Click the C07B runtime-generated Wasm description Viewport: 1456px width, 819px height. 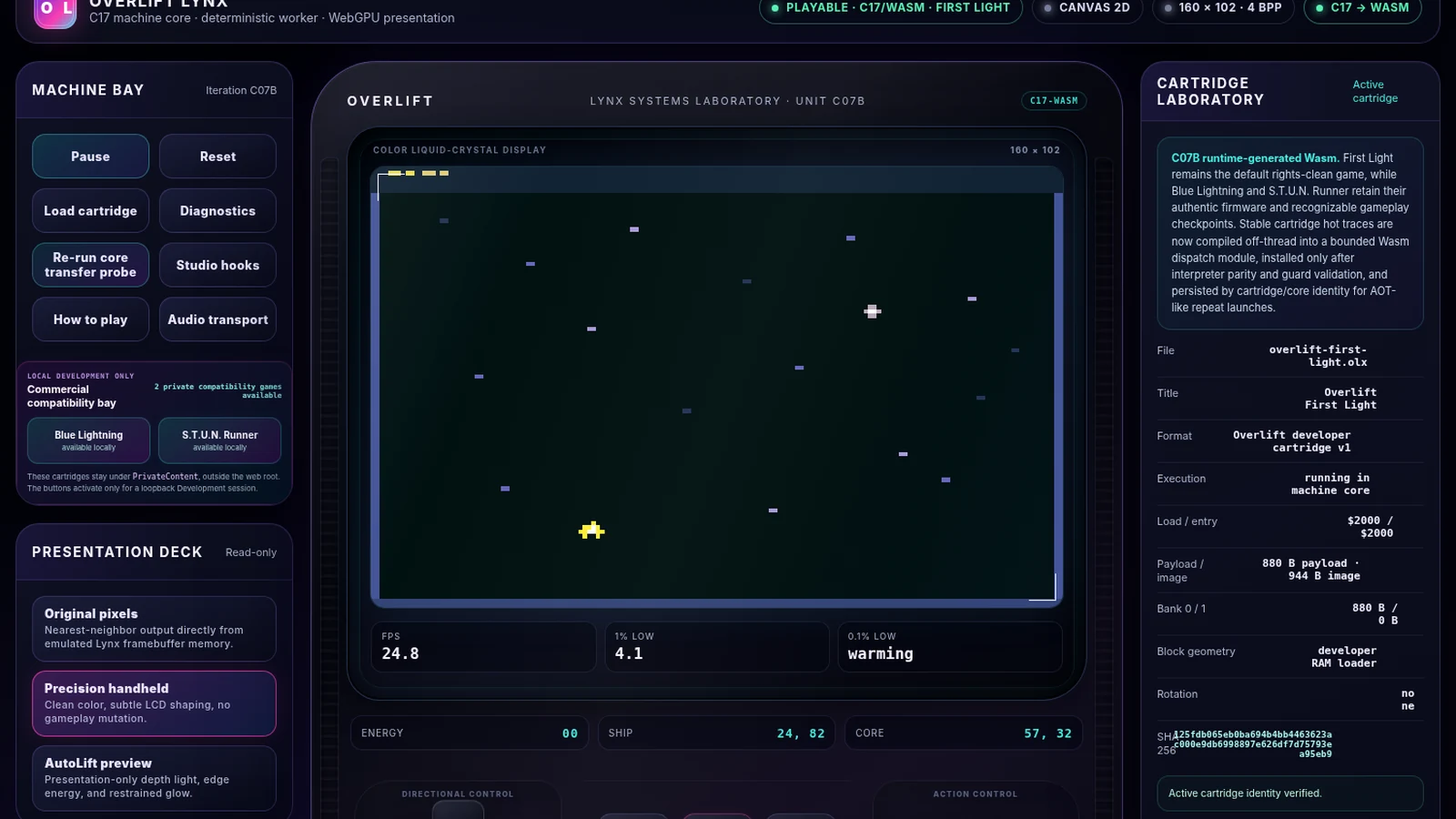pyautogui.click(x=1289, y=233)
